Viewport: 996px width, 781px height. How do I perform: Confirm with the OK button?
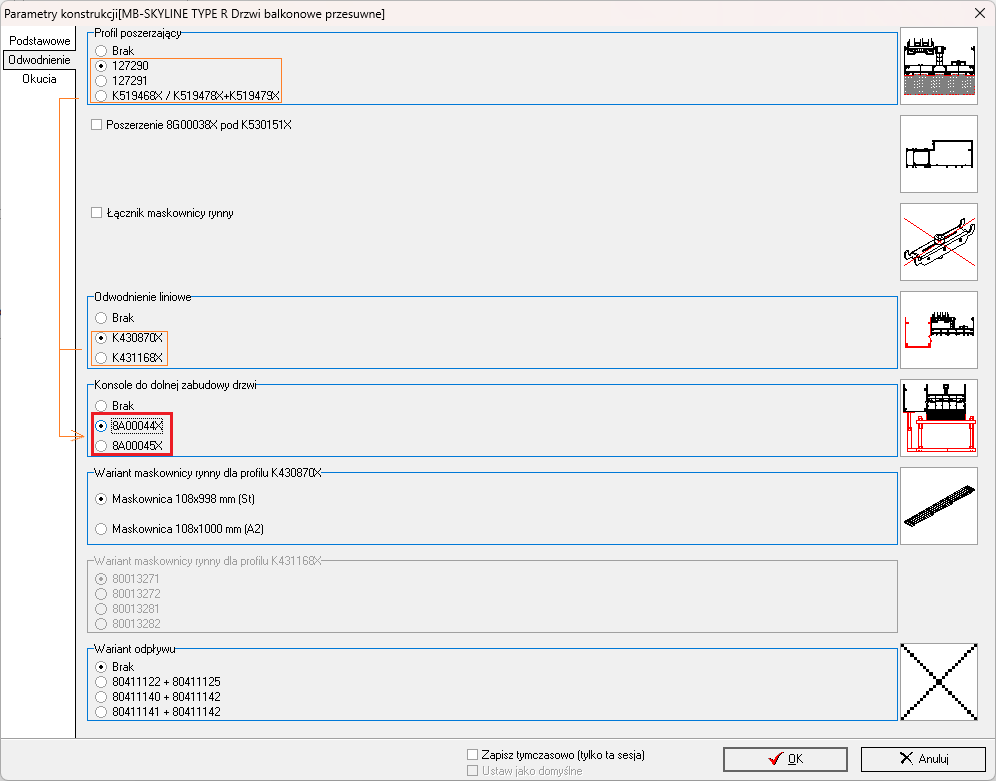coord(785,759)
